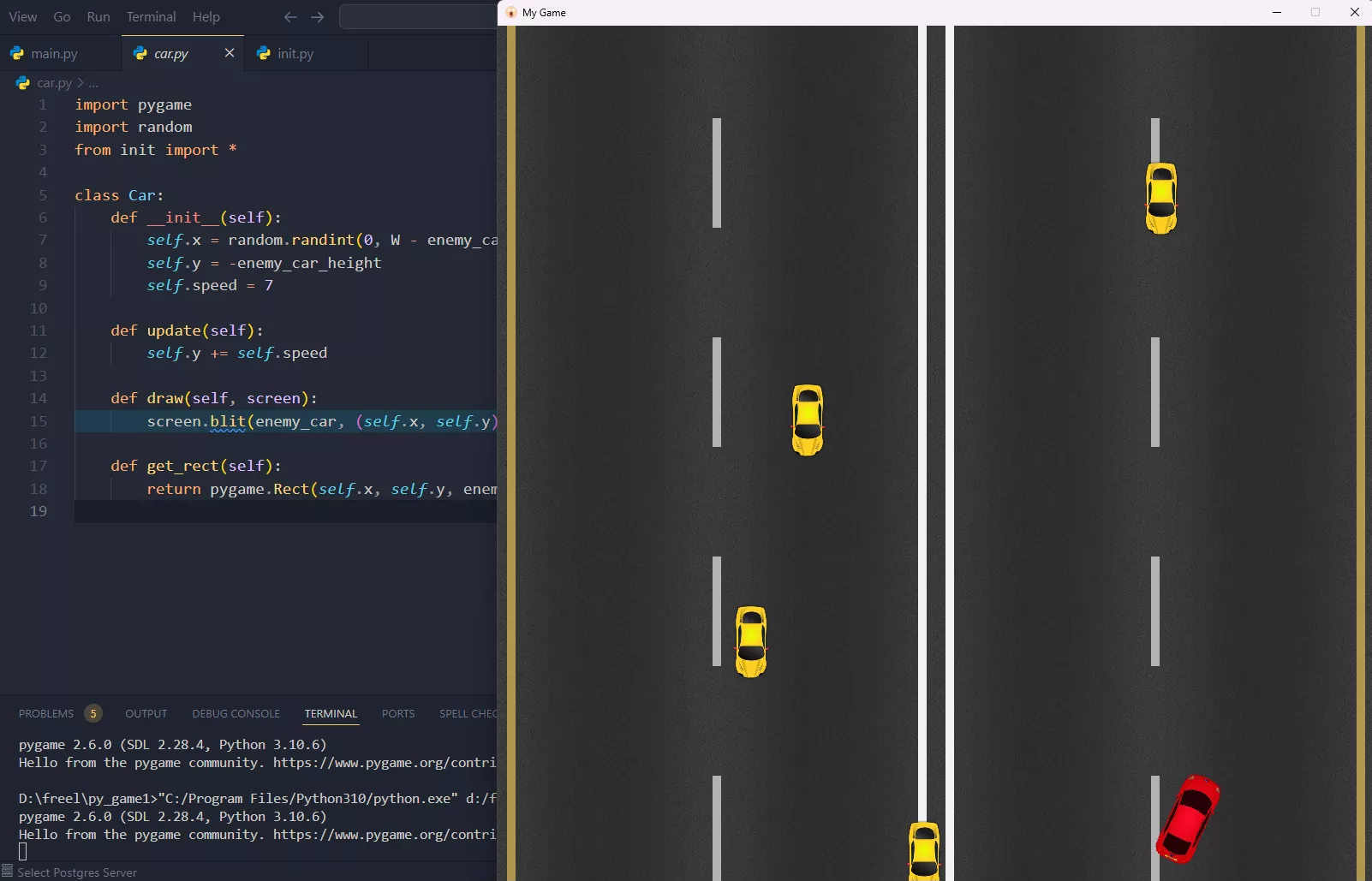The image size is (1372, 881).
Task: Click the Python file icon in breadcrumb
Action: pyautogui.click(x=23, y=83)
